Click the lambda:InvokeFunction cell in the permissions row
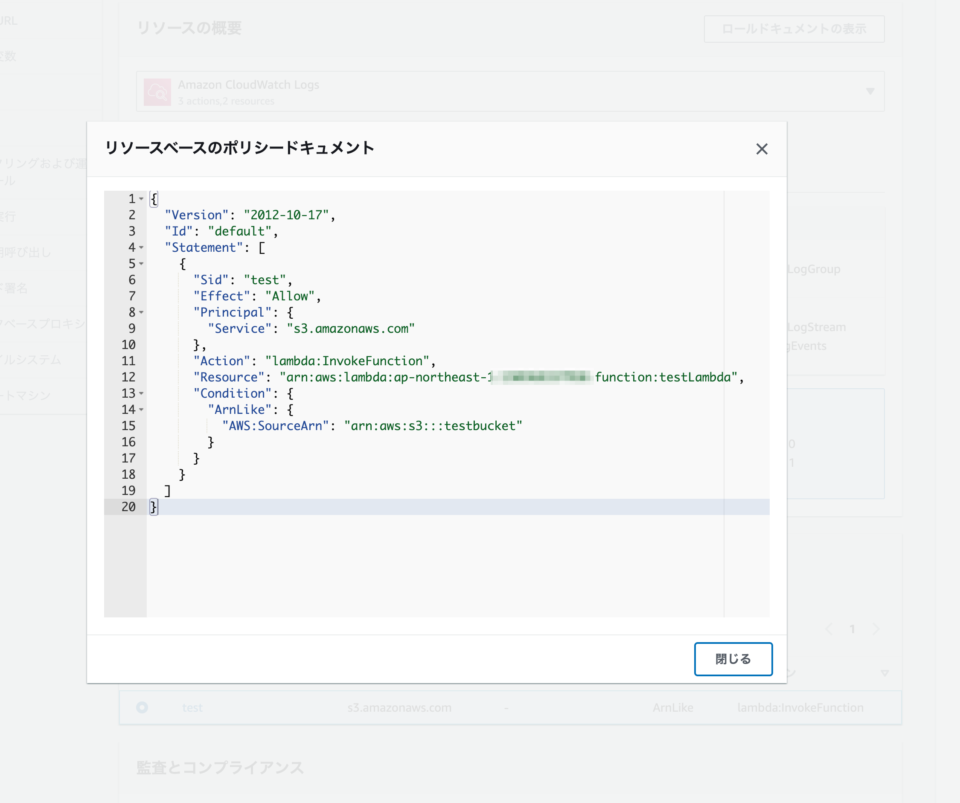 tap(800, 707)
